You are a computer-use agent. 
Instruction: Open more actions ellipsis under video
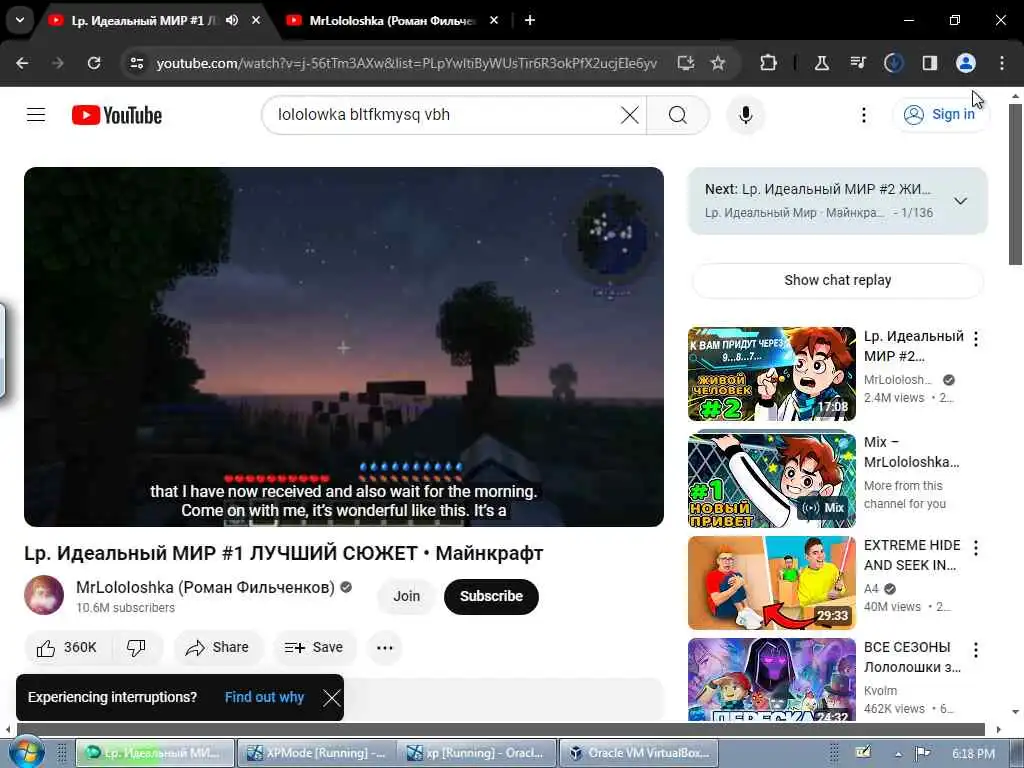(385, 647)
